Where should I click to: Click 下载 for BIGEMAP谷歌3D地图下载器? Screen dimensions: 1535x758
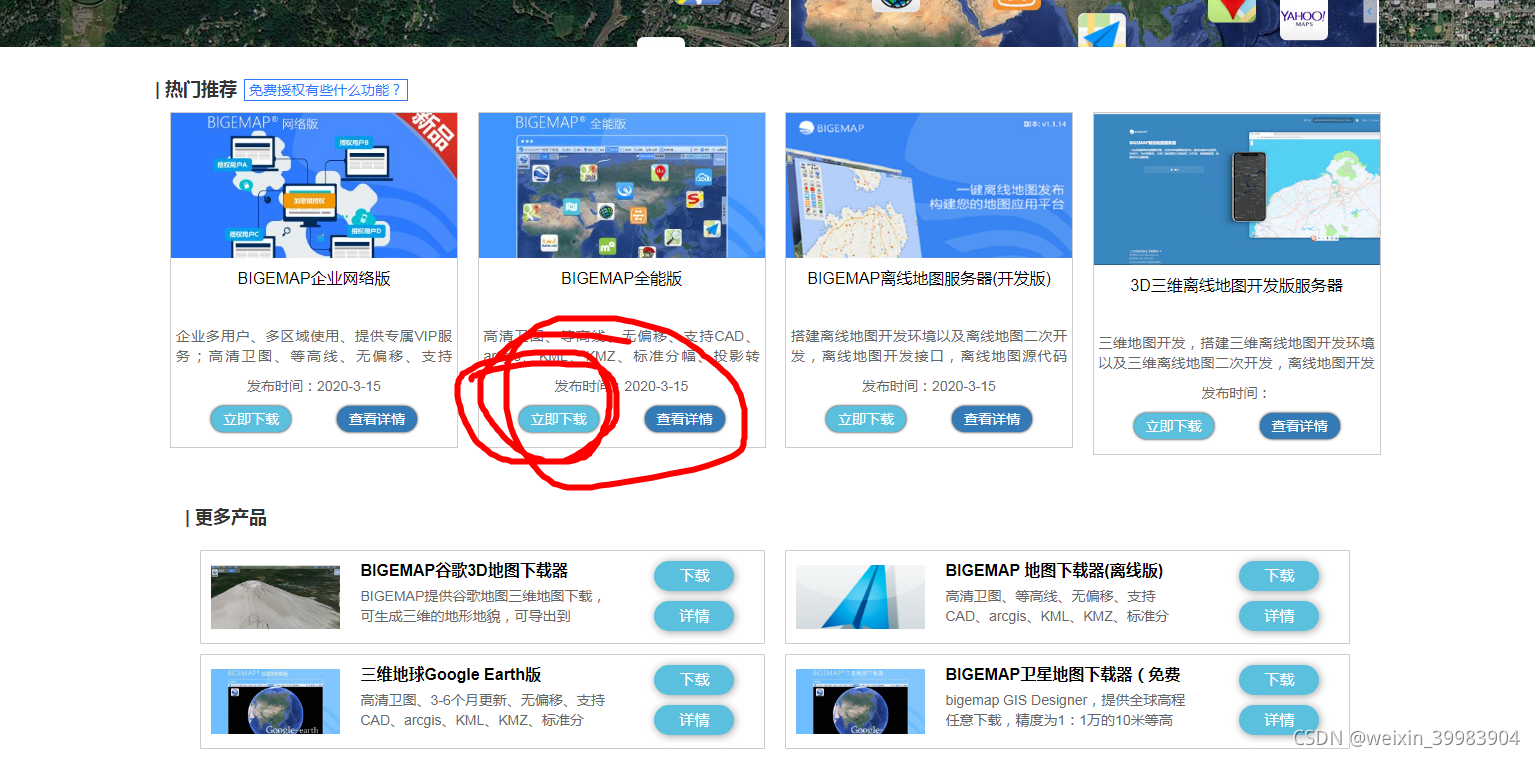click(x=693, y=576)
